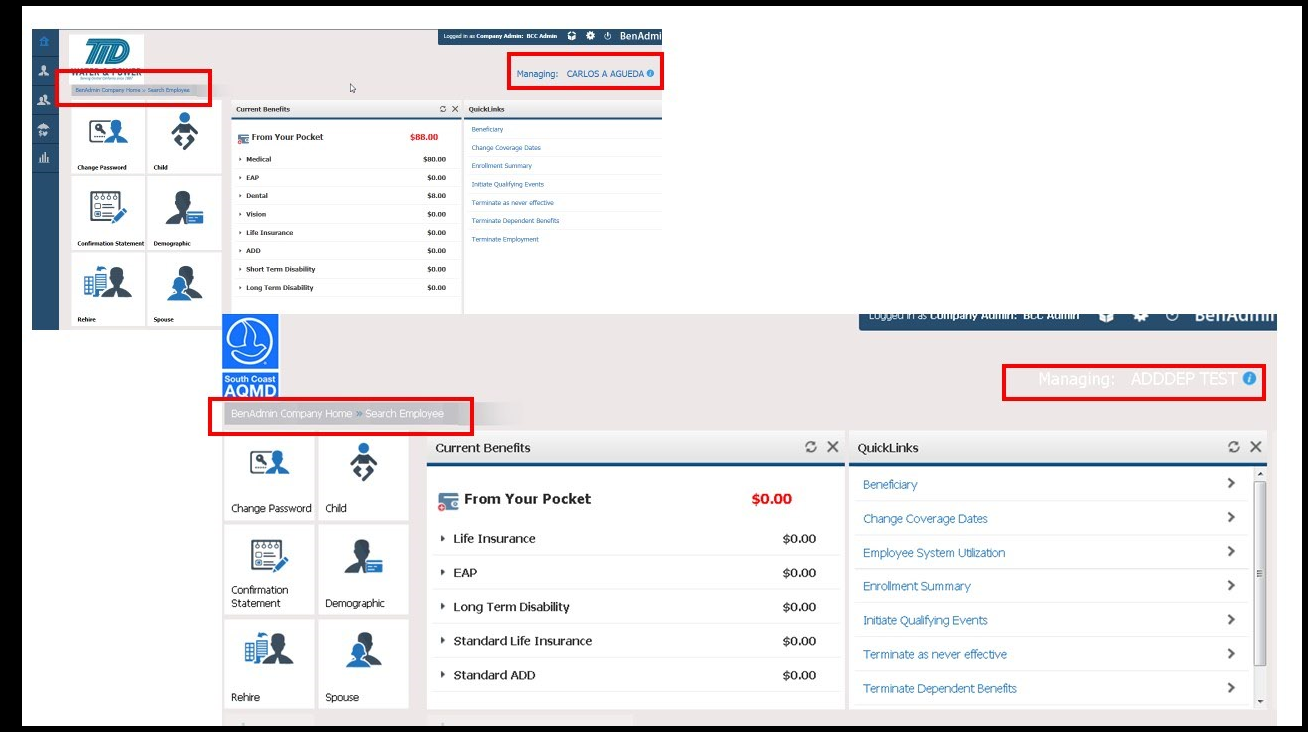Click info icon beside CARLOS A AGUEDA
Image resolution: width=1308 pixels, height=732 pixels.
[650, 74]
